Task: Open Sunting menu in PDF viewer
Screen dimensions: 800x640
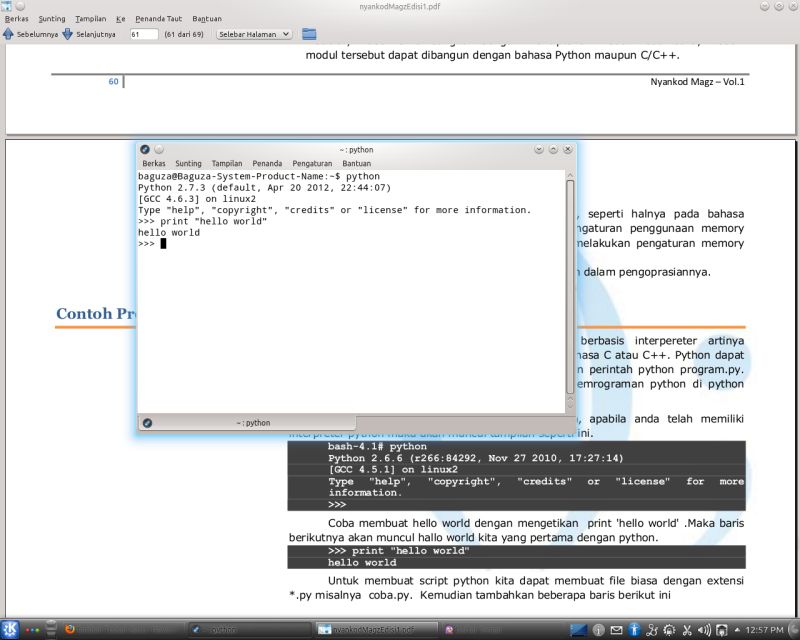Action: 52,19
